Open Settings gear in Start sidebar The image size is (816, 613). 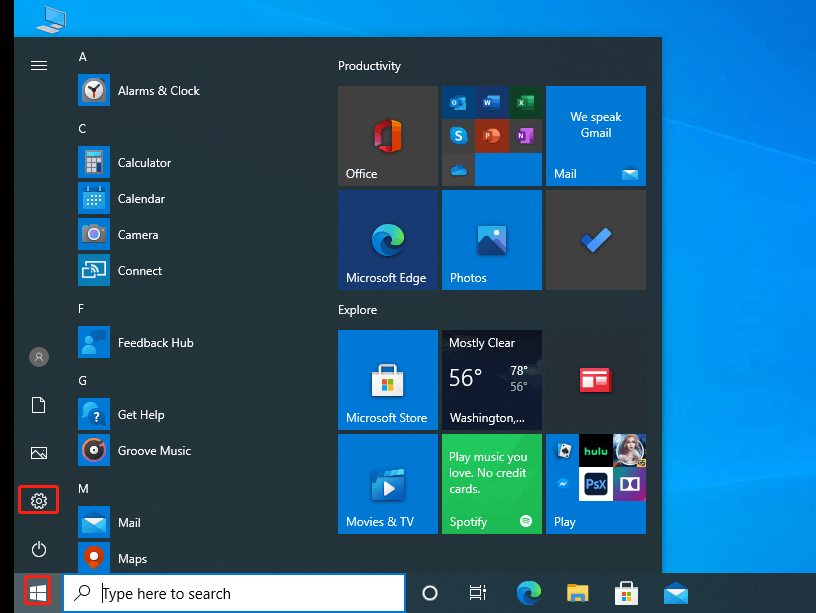click(x=39, y=500)
